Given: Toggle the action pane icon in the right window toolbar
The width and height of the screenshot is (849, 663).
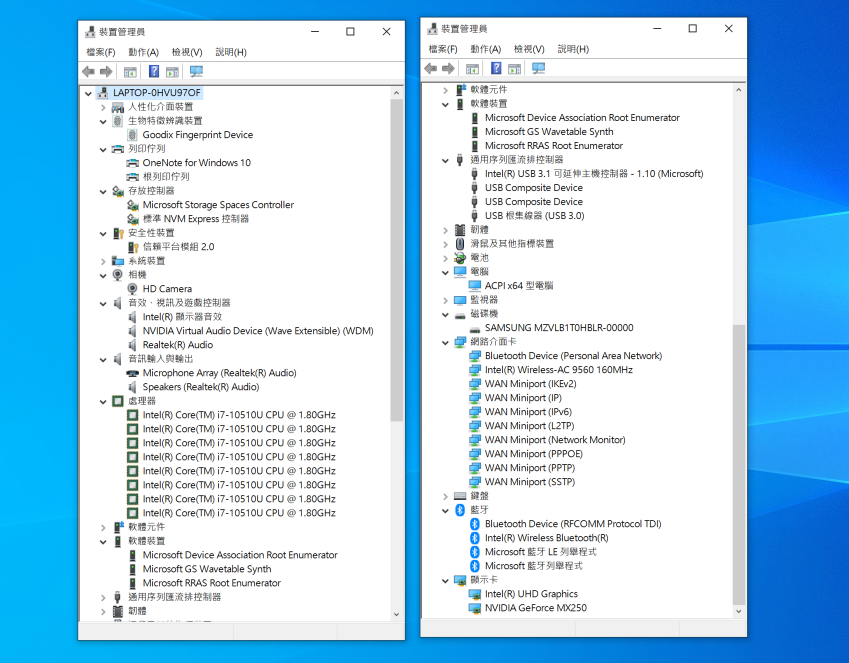Looking at the screenshot, I should (514, 68).
